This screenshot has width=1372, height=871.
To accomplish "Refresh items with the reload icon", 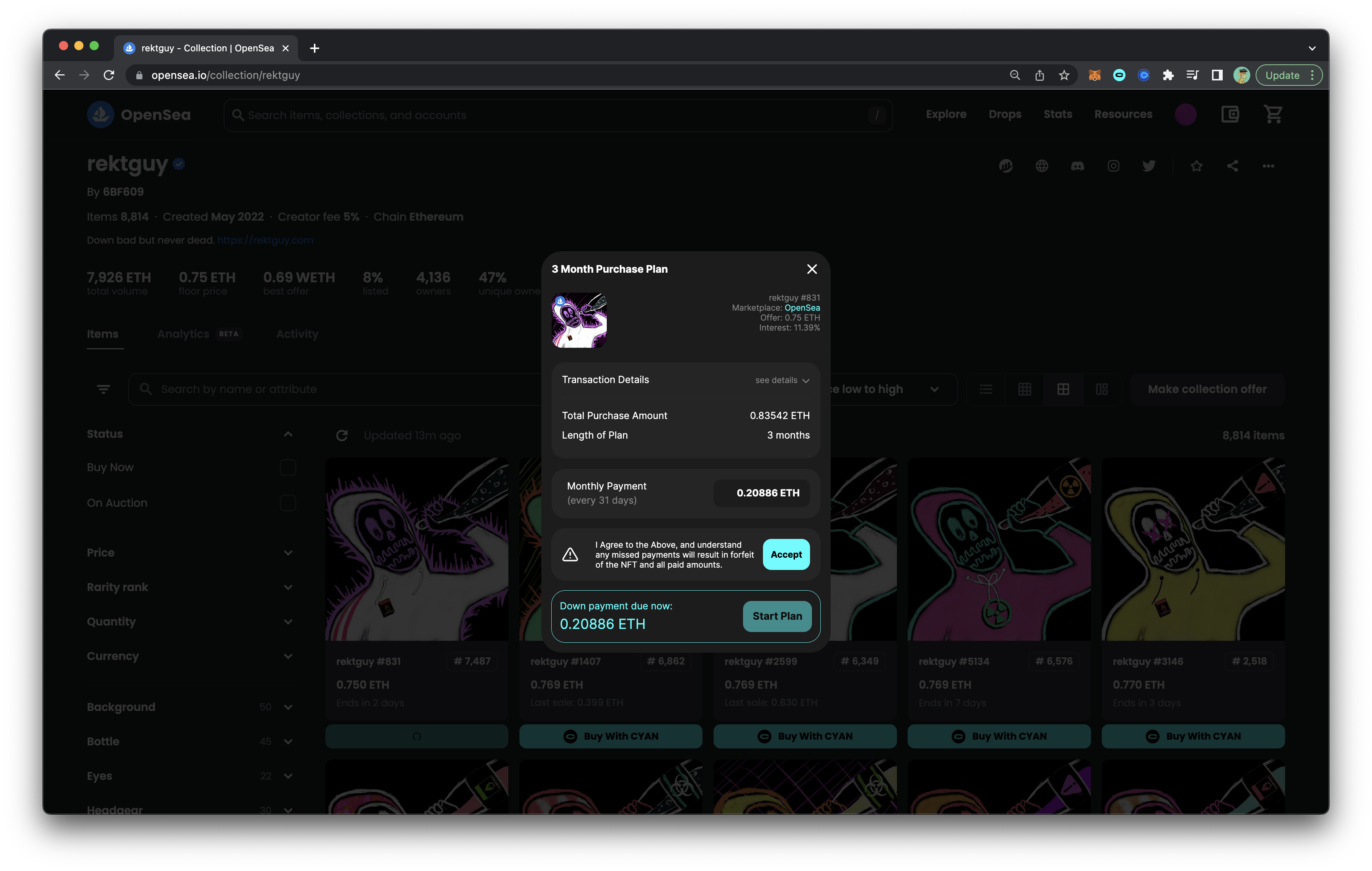I will (x=342, y=435).
